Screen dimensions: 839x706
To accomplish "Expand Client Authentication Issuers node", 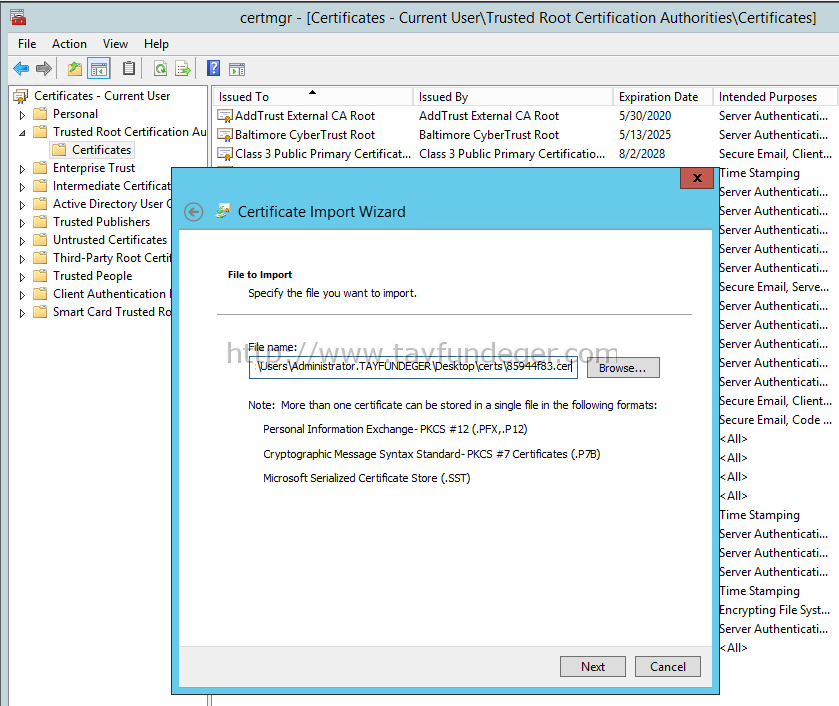I will point(22,294).
